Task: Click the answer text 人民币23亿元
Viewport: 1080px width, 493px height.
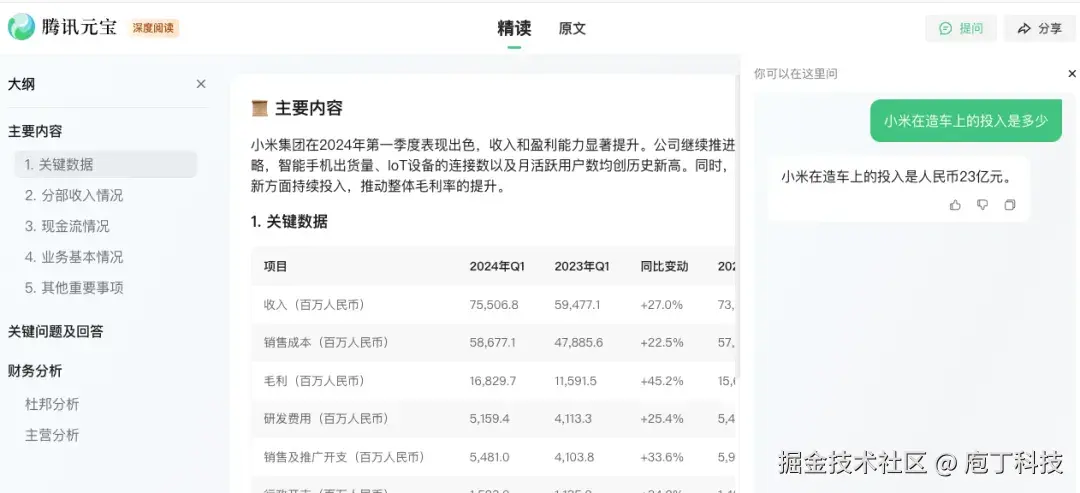Action: click(x=962, y=177)
